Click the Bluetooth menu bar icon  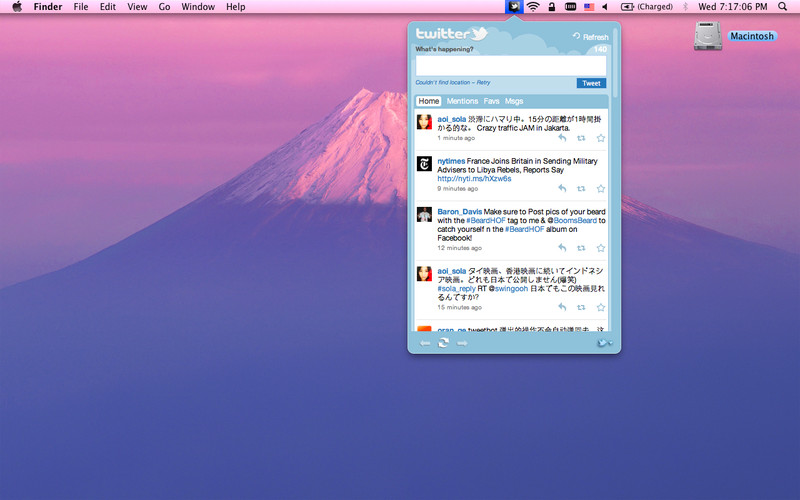[685, 7]
